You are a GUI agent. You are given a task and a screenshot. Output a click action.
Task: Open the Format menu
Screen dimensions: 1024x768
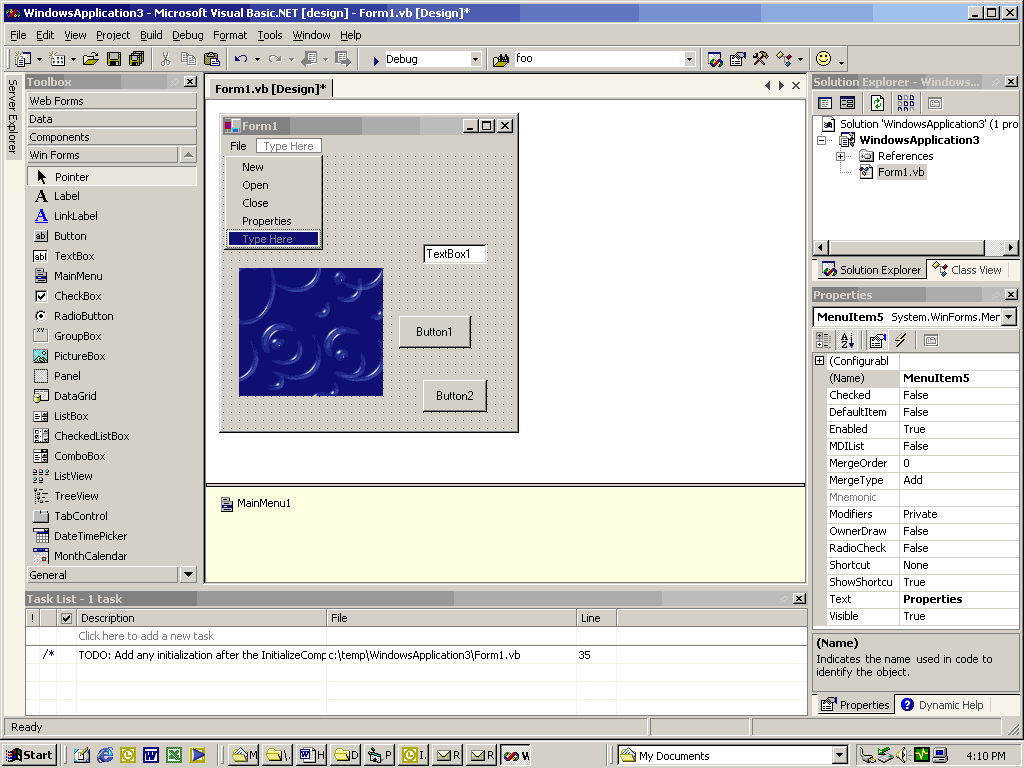tap(230, 34)
